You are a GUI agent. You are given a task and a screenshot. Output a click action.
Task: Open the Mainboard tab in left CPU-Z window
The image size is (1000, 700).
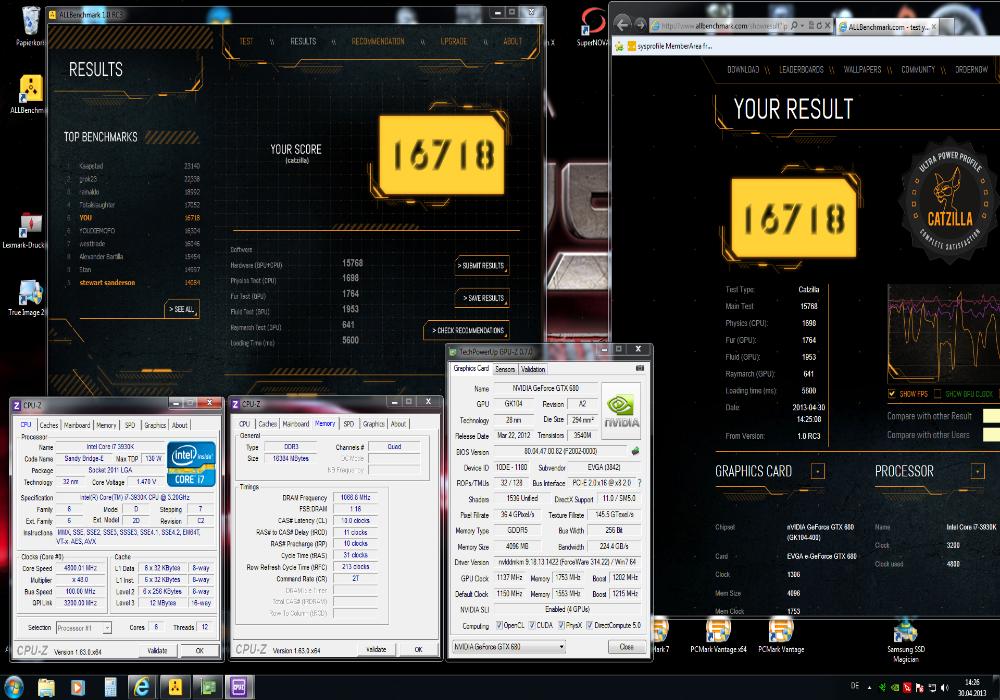[x=77, y=425]
